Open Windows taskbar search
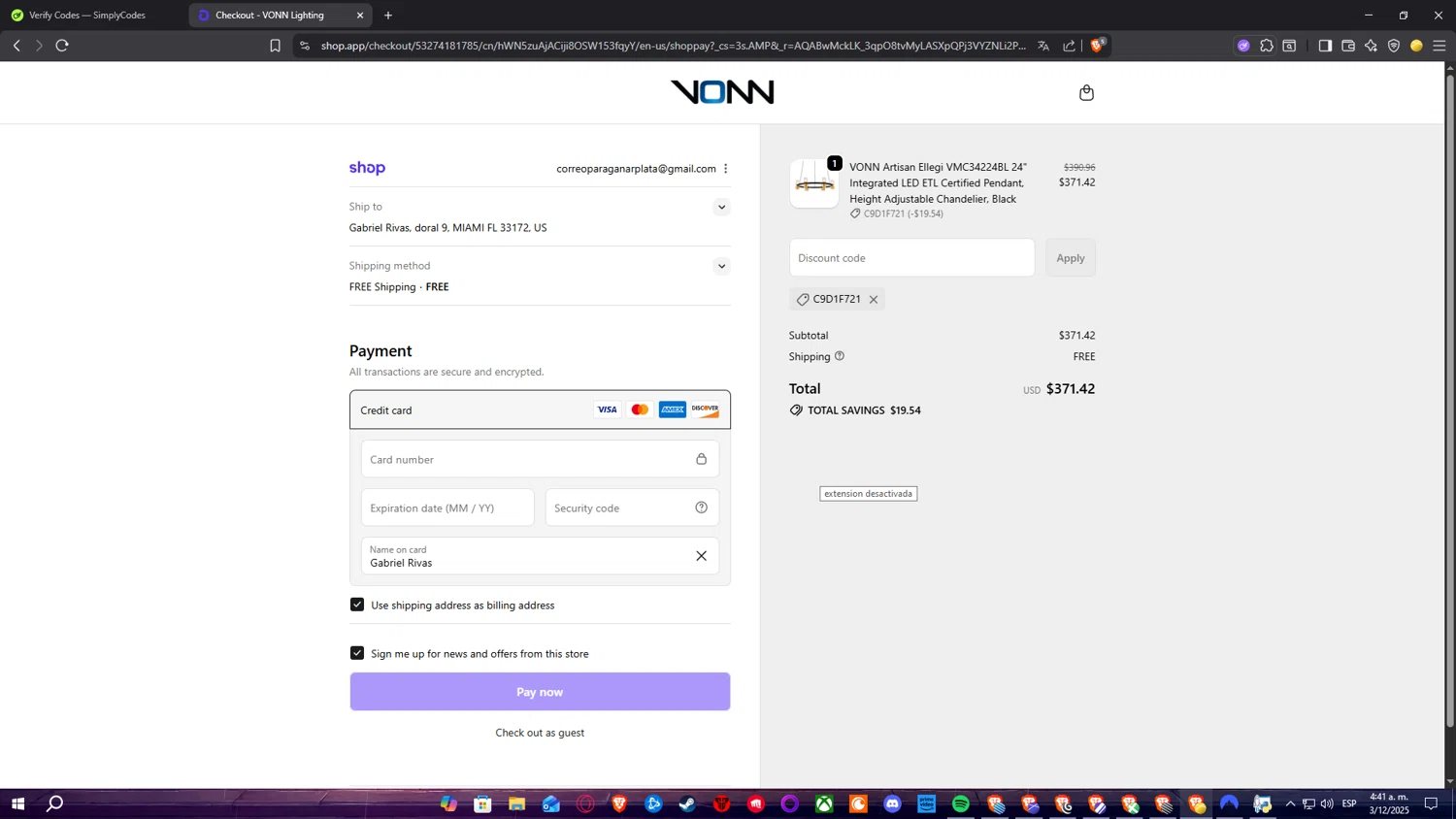1456x819 pixels. click(x=55, y=803)
